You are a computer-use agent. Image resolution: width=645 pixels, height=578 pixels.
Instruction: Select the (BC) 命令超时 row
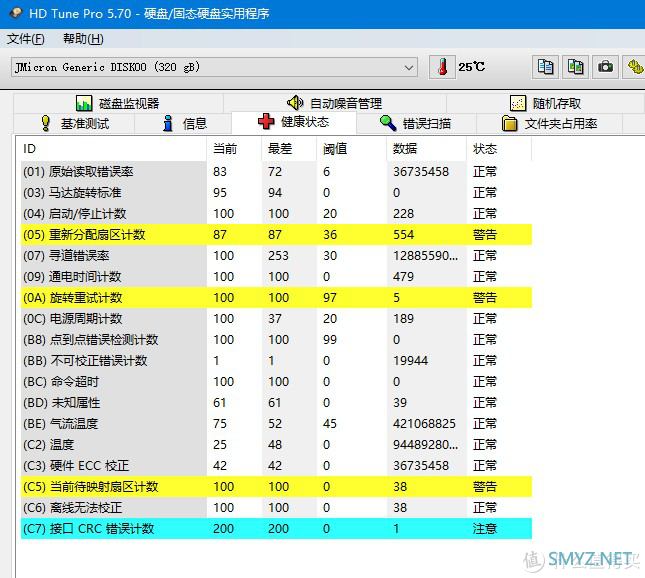(276, 381)
